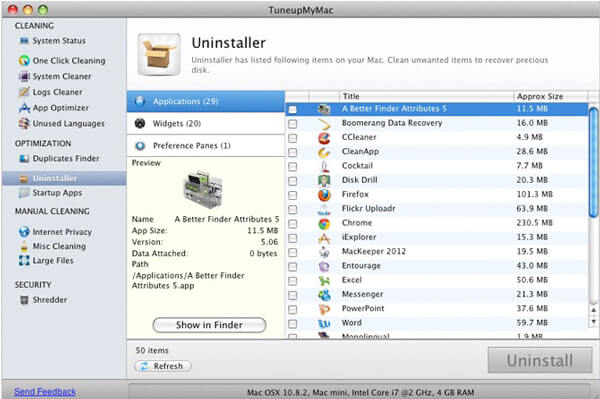Tick the Chrome row checkbox
Image resolution: width=600 pixels, height=399 pixels.
[x=293, y=224]
